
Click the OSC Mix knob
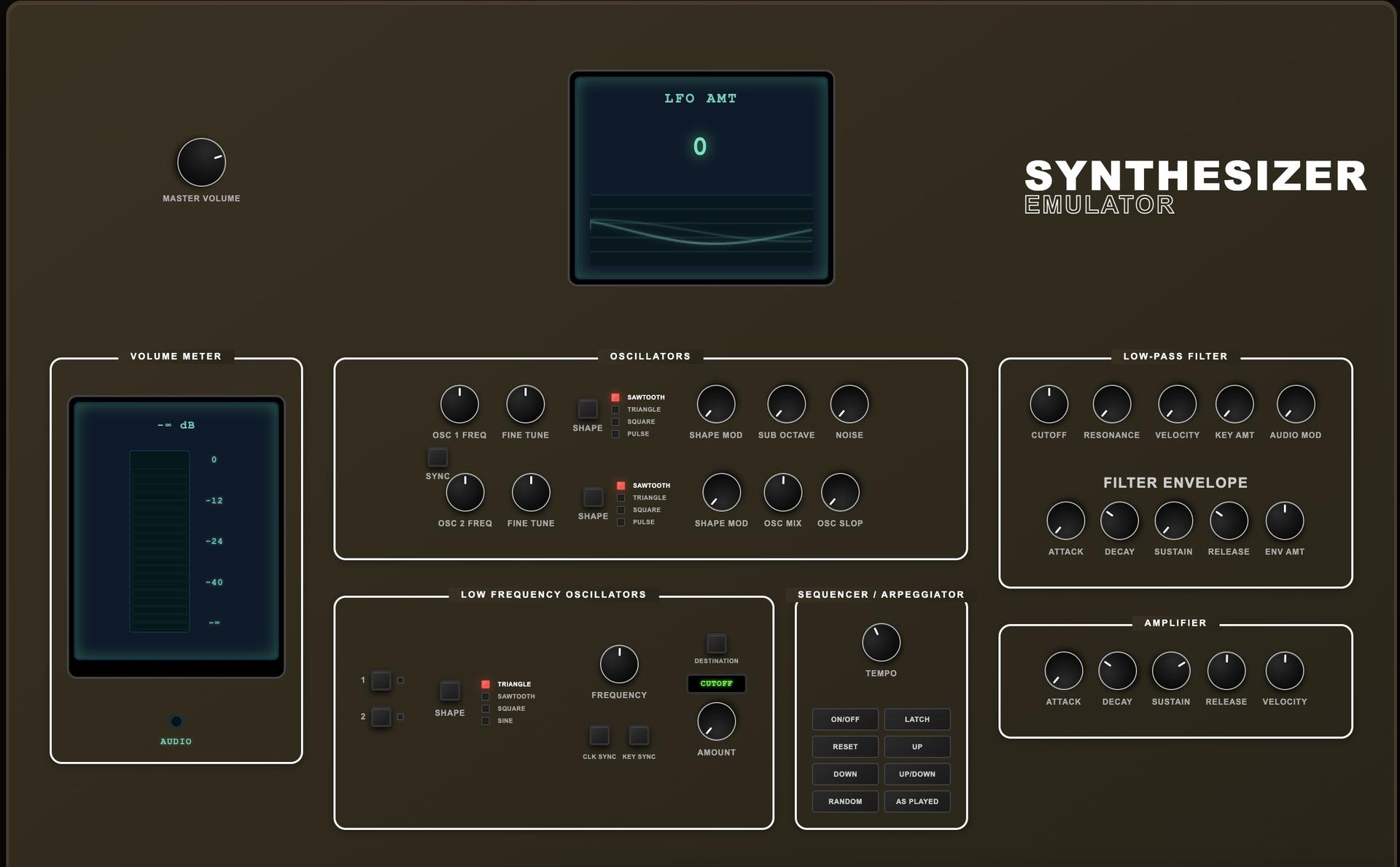pos(783,492)
